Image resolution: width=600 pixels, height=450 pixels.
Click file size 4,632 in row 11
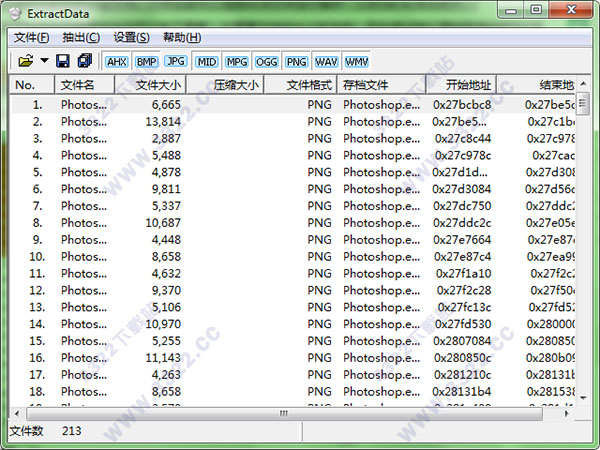pos(166,273)
